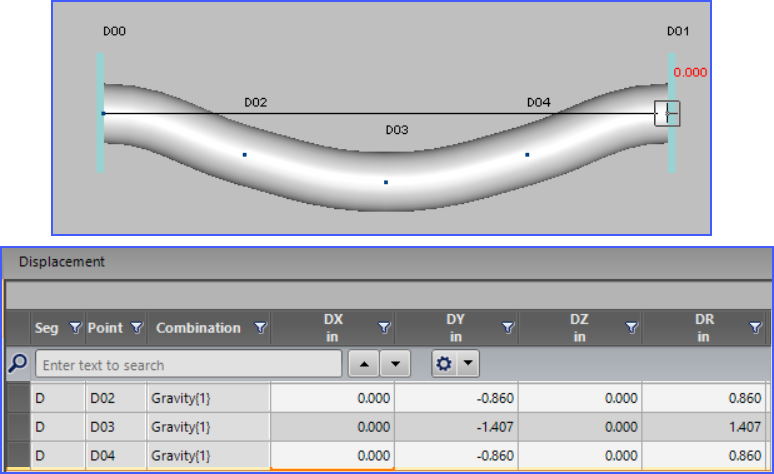Click the D01 anchor symbol on the pipe
774x474 pixels.
(x=667, y=114)
